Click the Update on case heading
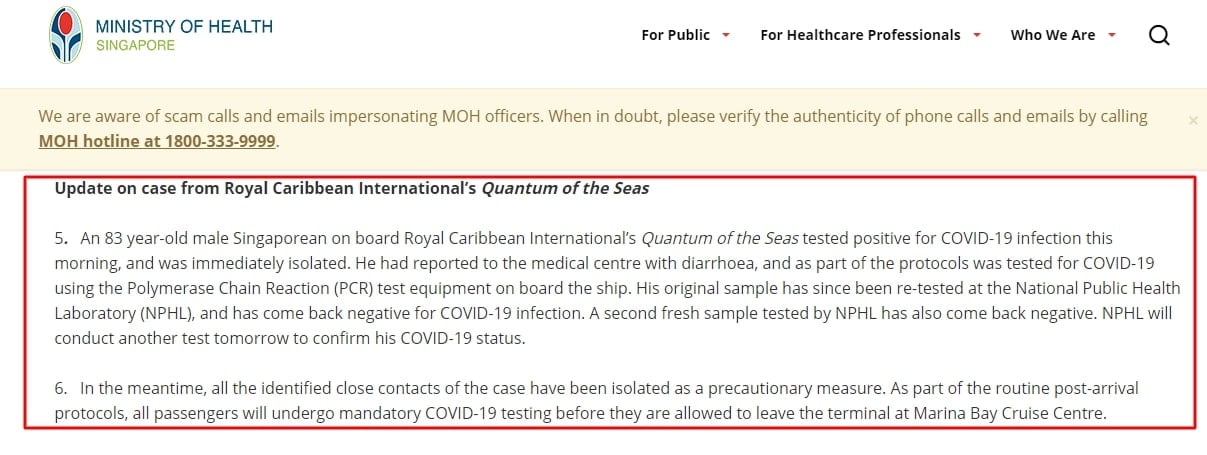 coord(351,188)
